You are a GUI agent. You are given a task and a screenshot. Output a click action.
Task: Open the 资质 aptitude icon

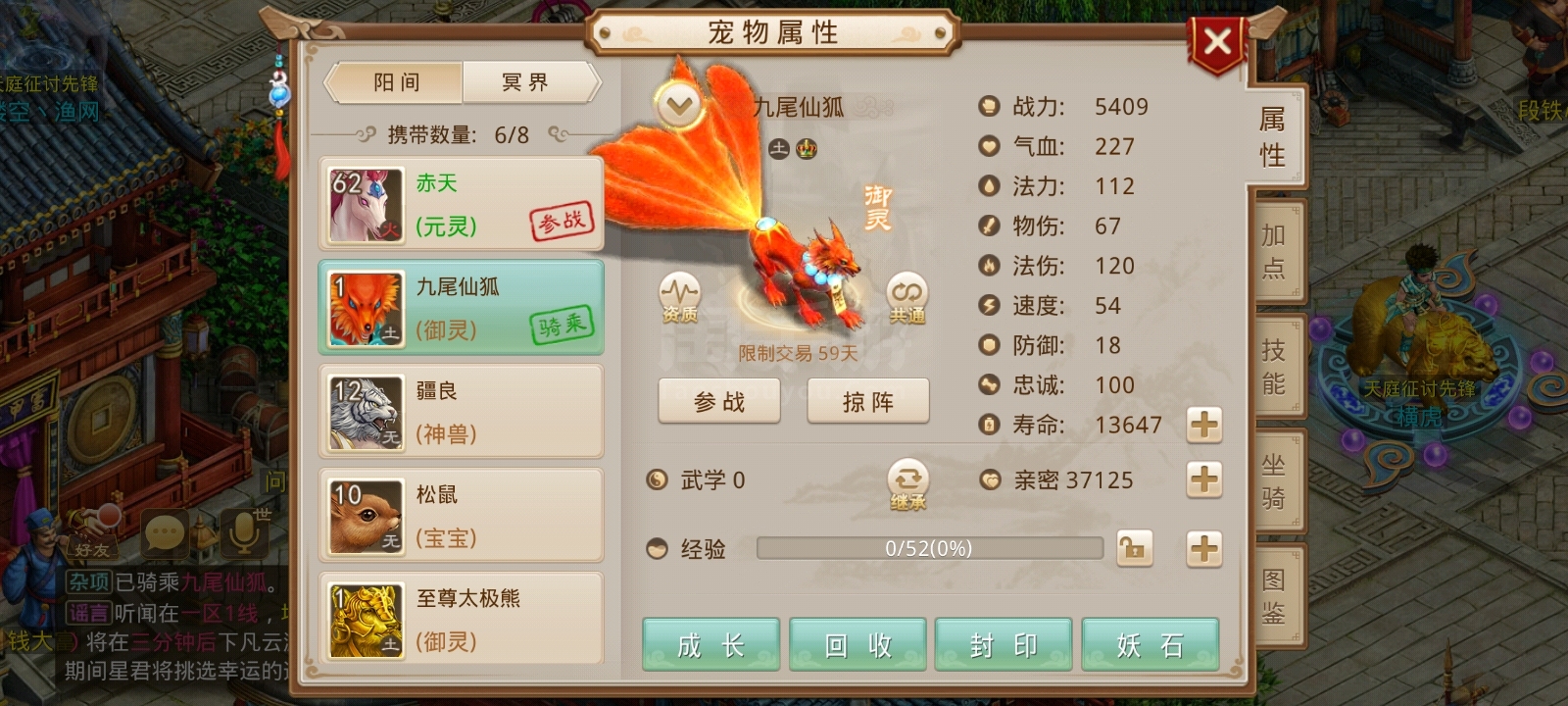679,297
